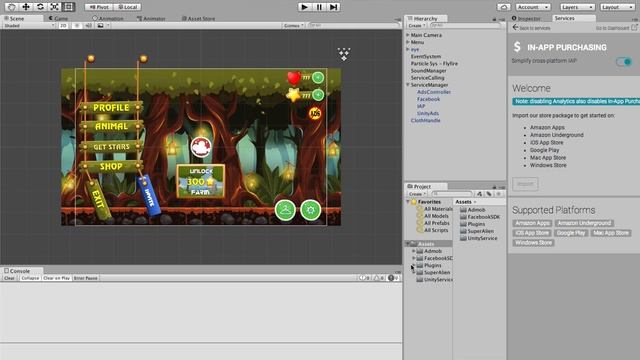Screen dimensions: 640x360
Task: Toggle Clear on Play in Console
Action: click(x=56, y=278)
